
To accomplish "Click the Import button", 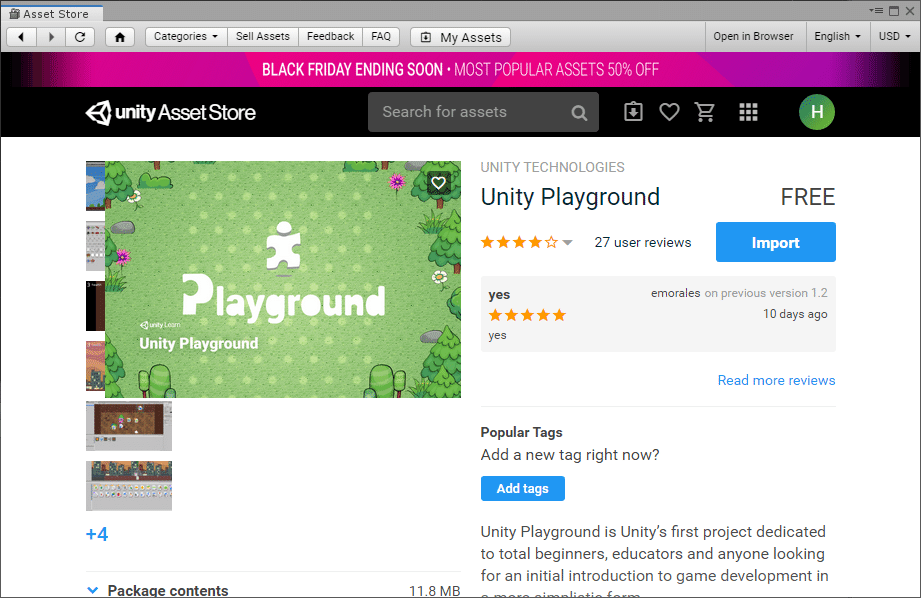I will pos(775,242).
